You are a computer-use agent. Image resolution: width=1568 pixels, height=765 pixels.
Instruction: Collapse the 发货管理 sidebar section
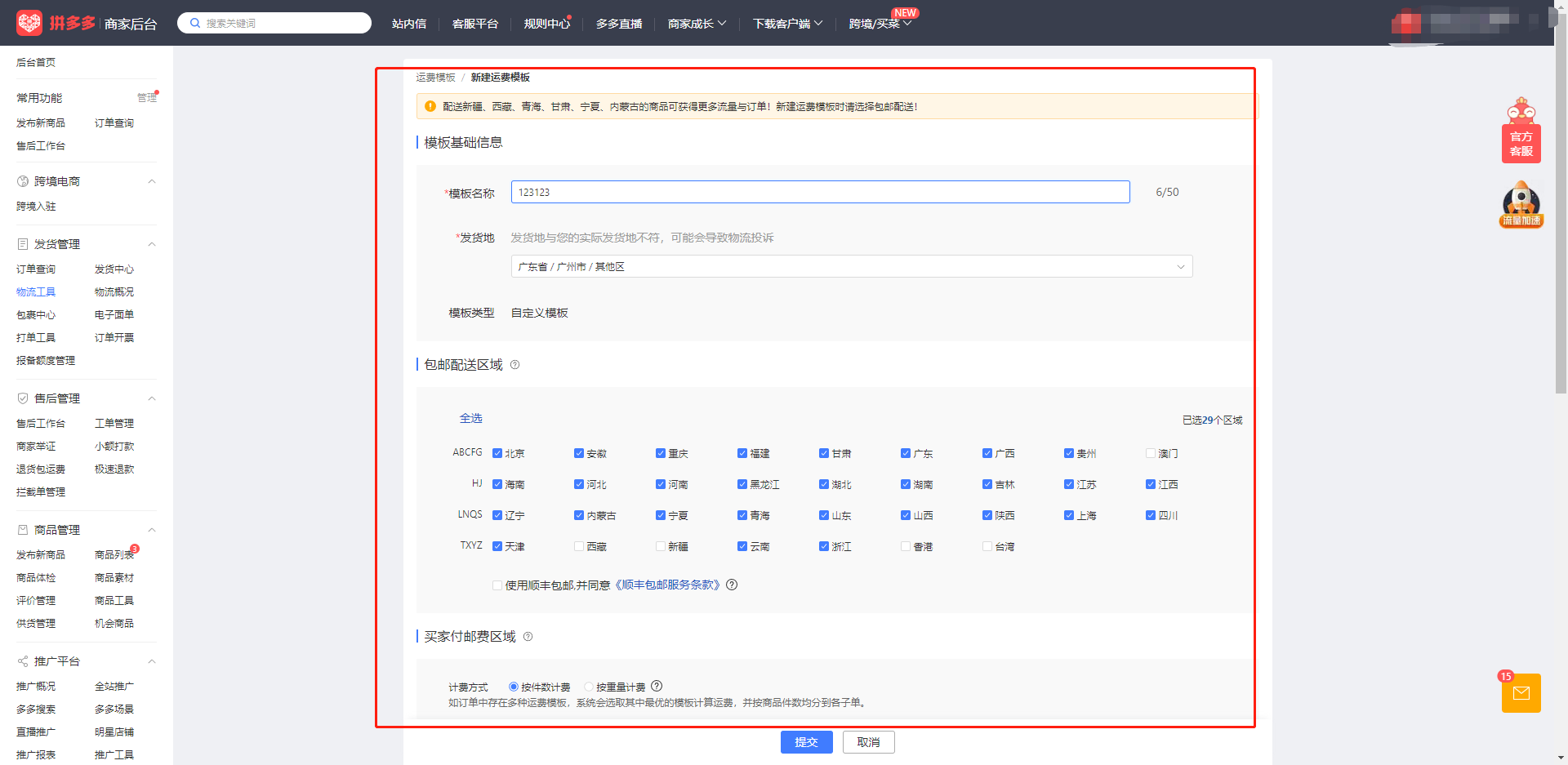coord(151,244)
